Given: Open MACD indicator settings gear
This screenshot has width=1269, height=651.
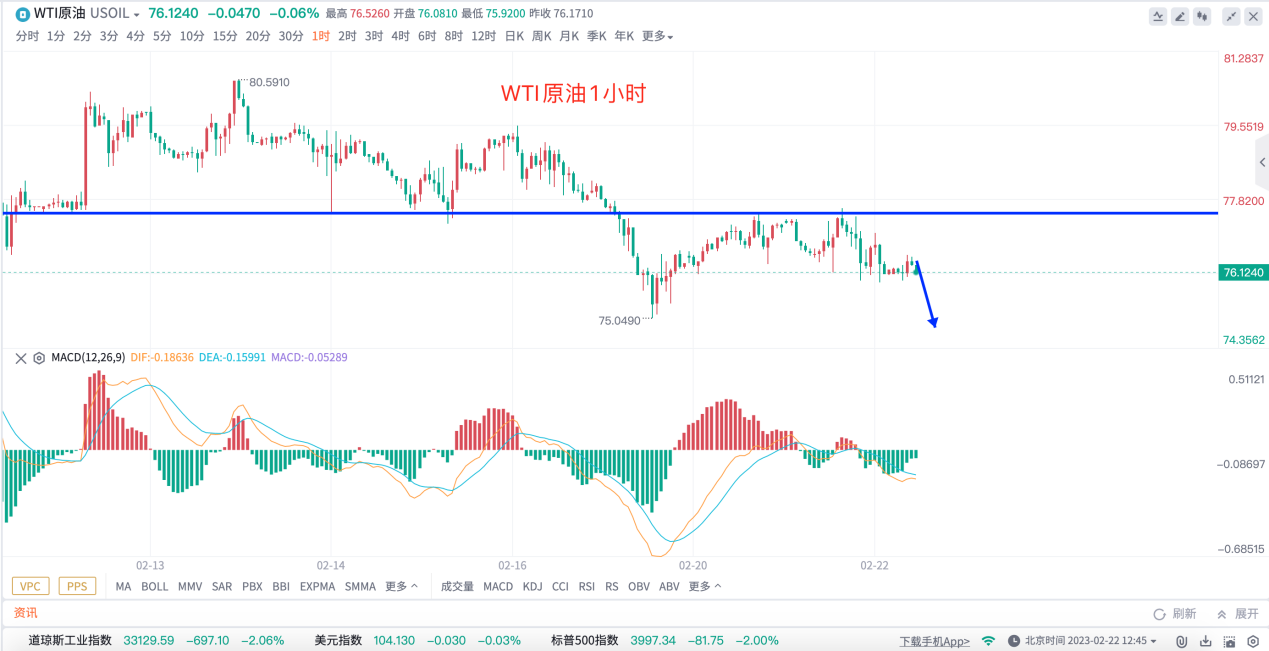Looking at the screenshot, I should click(39, 357).
